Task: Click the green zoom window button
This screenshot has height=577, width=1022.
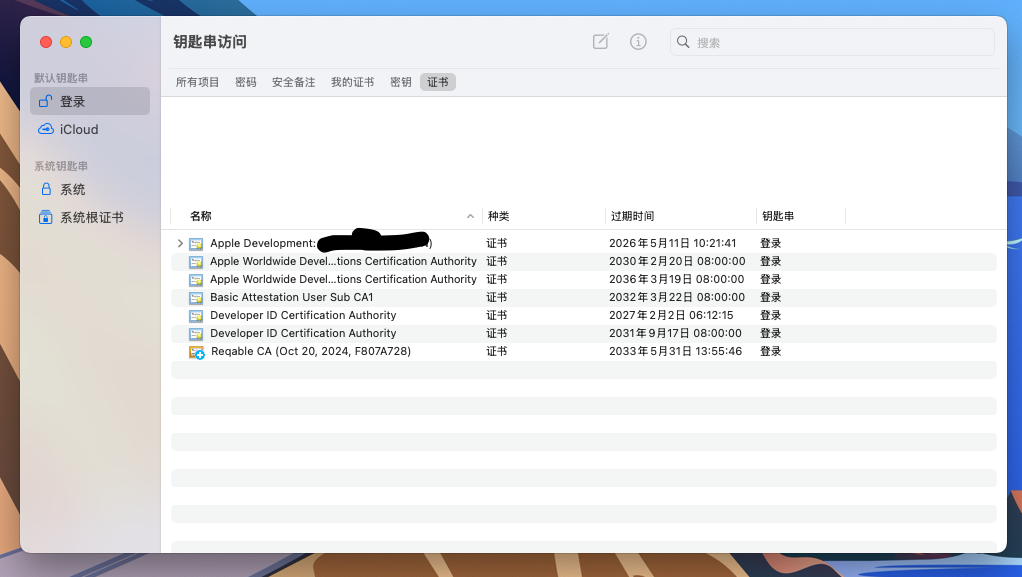Action: 86,42
